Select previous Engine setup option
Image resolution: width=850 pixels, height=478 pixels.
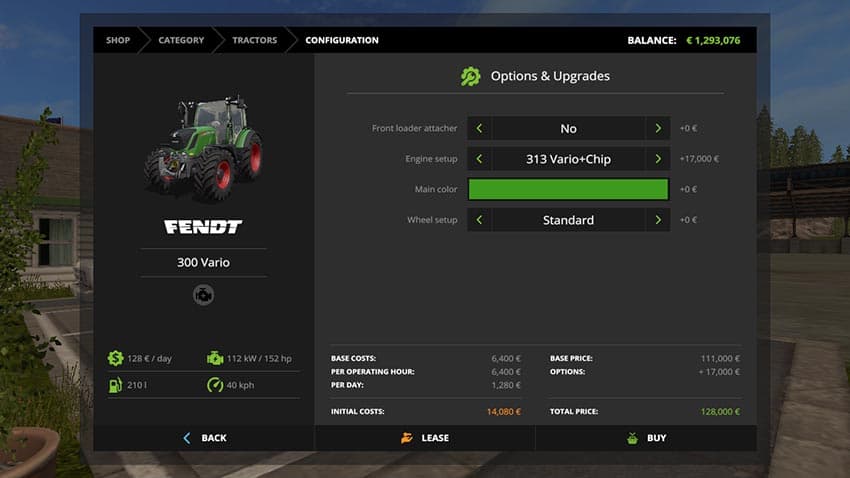point(479,159)
